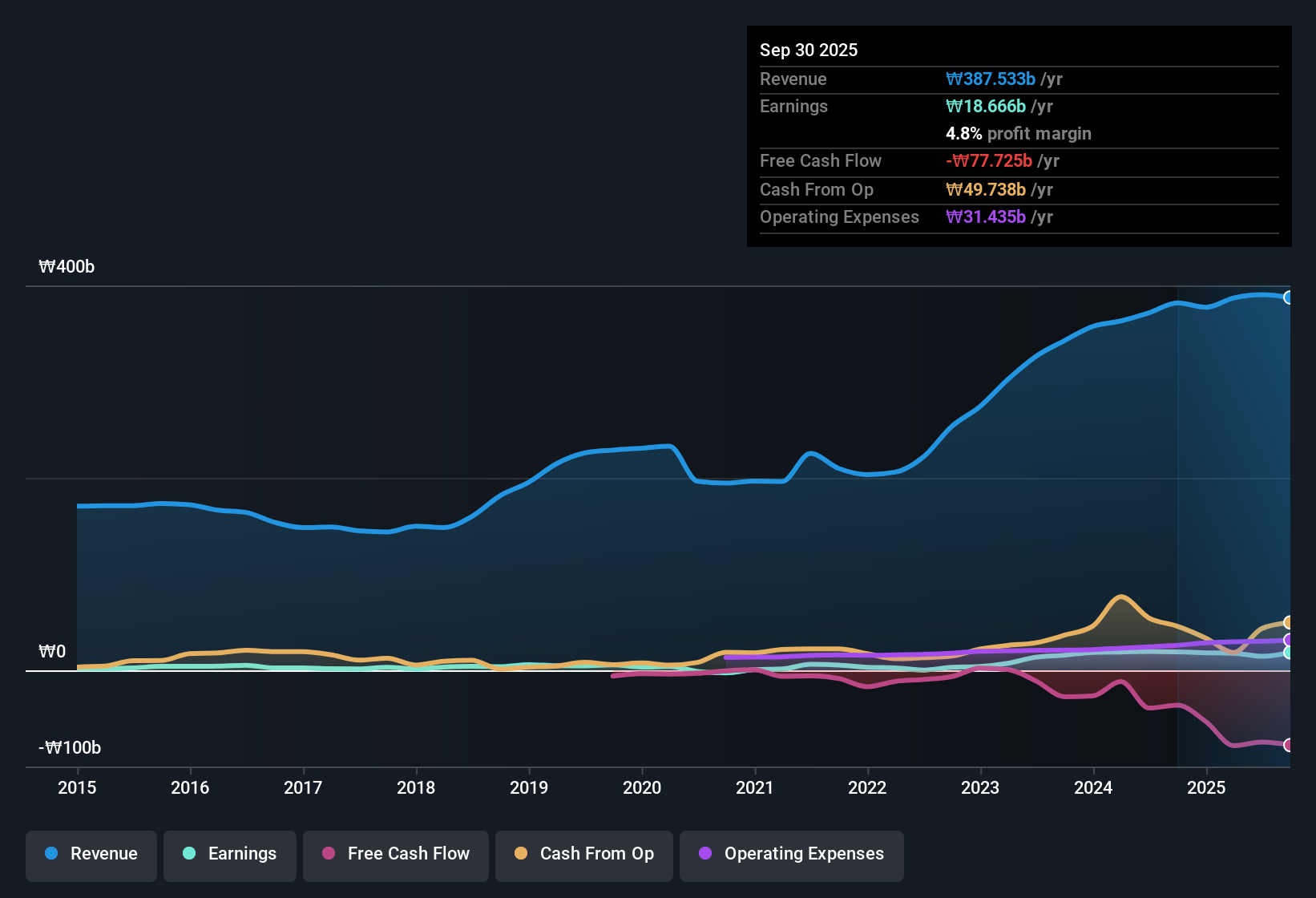Click the purple Operating Expenses dot

[x=705, y=854]
